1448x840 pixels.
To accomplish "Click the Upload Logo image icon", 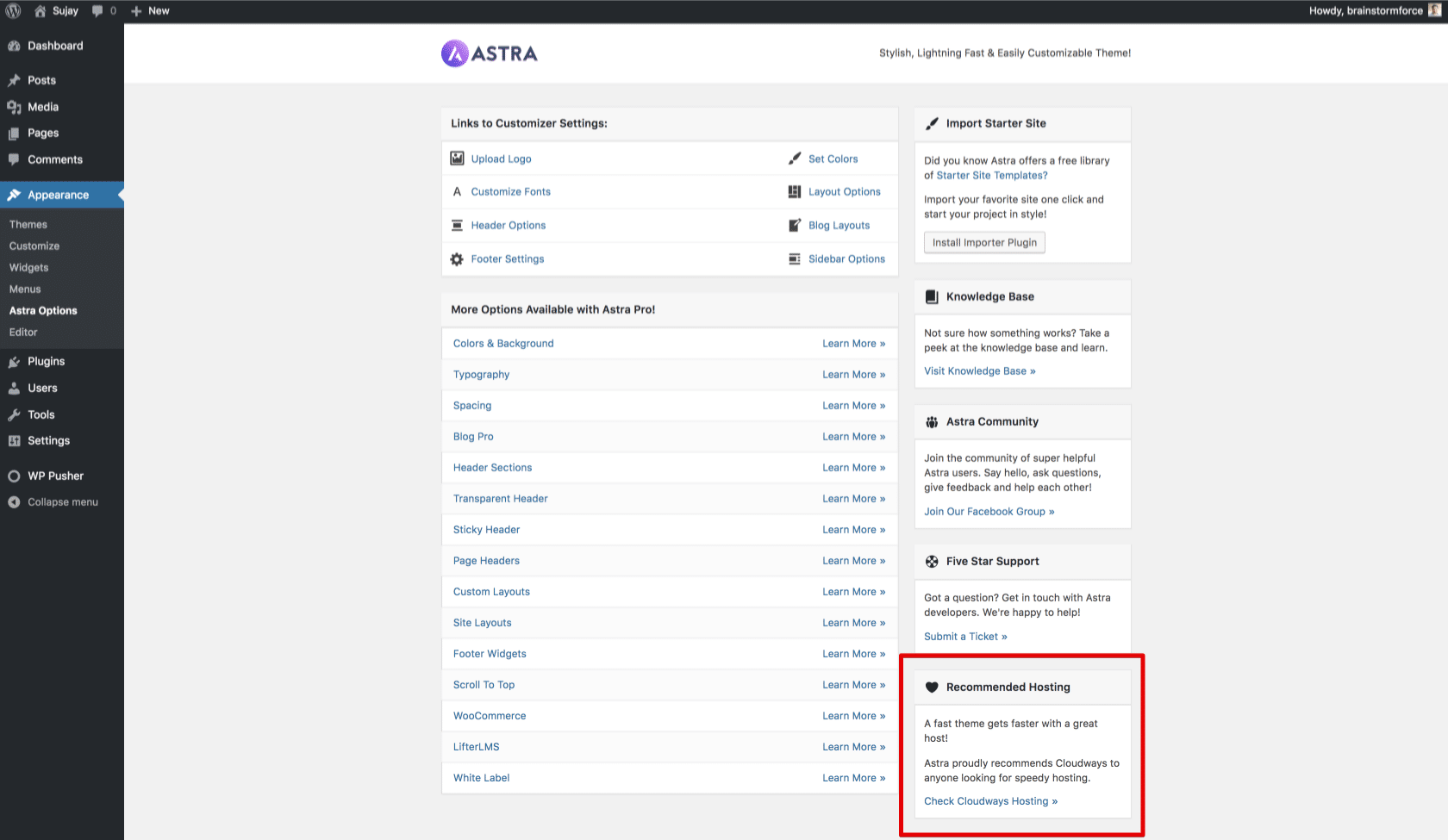I will (457, 159).
